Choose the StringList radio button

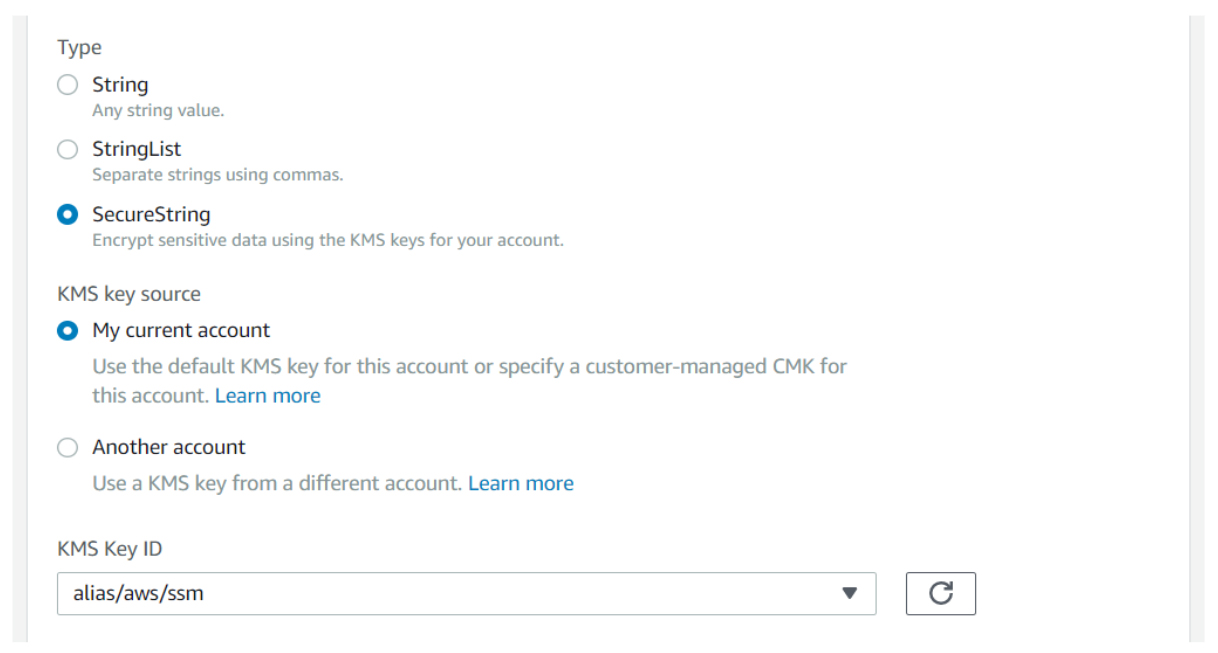pyautogui.click(x=68, y=150)
